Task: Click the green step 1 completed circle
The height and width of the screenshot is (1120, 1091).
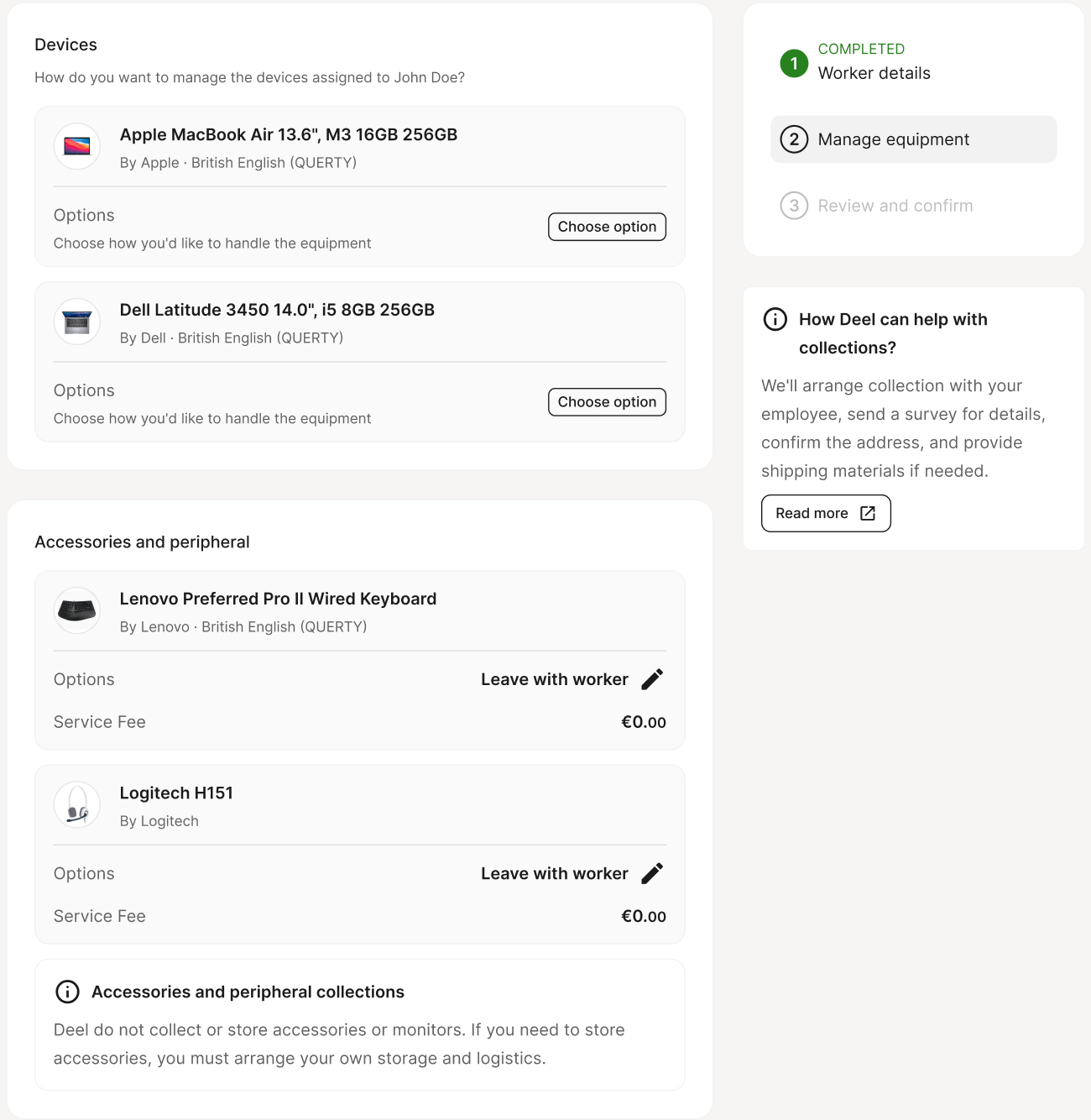Action: click(794, 63)
